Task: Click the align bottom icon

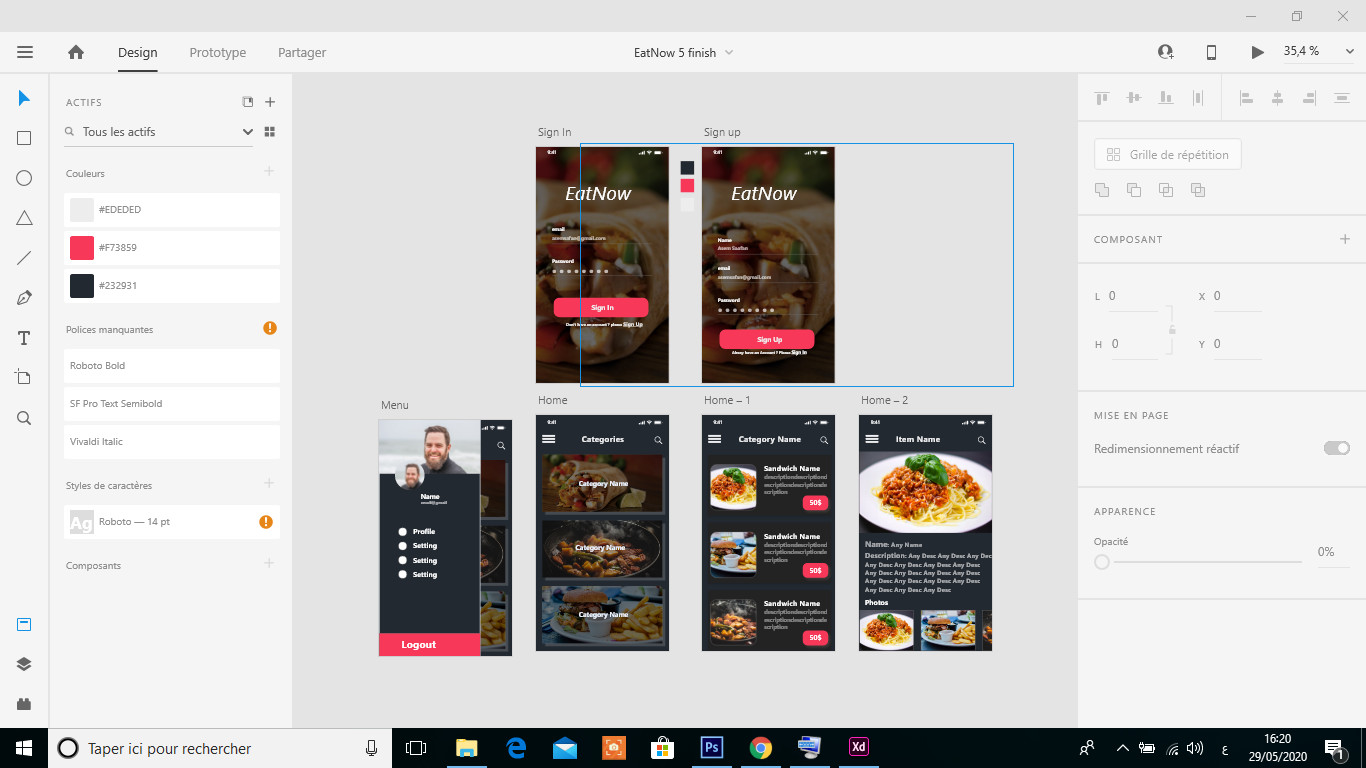Action: [1165, 98]
